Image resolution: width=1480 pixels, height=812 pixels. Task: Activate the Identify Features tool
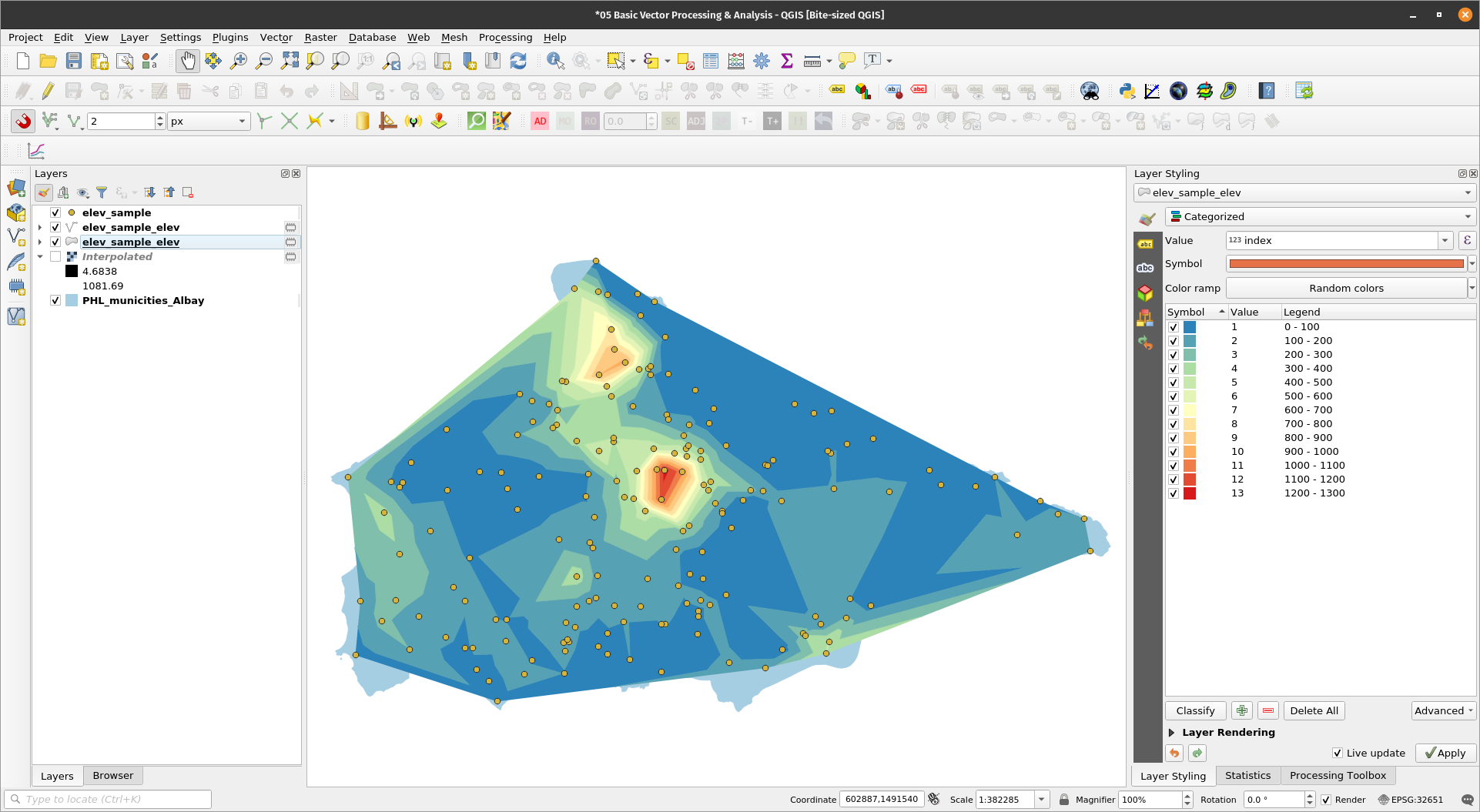click(x=554, y=61)
